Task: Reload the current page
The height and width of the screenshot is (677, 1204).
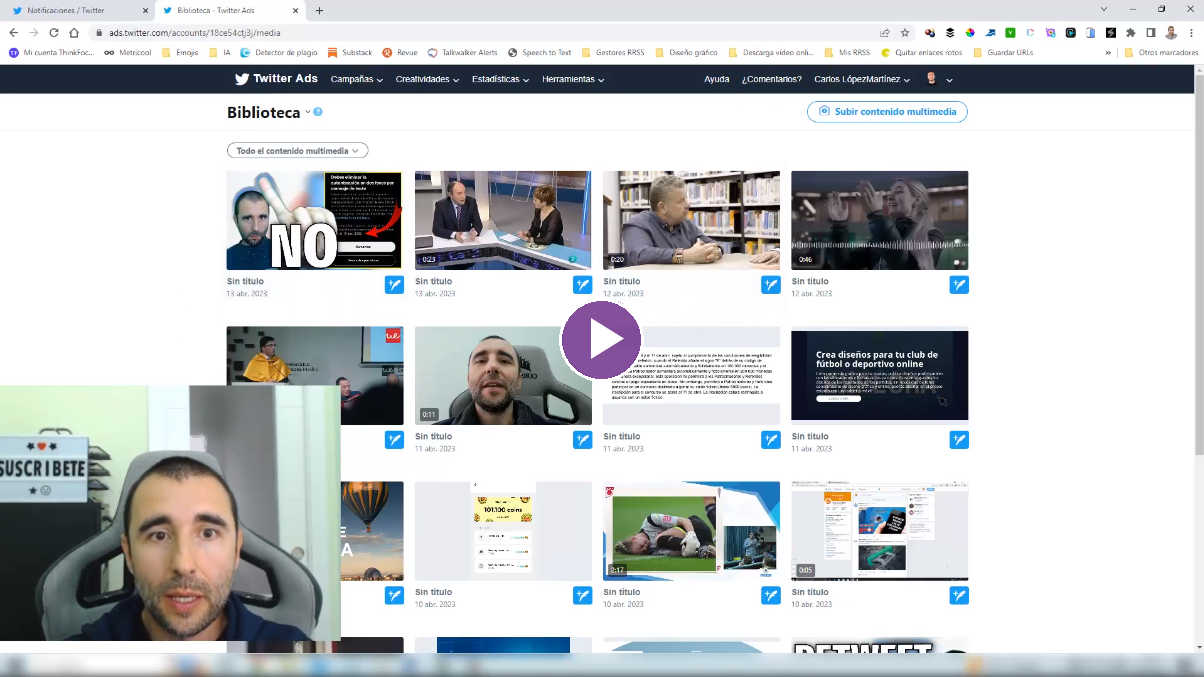Action: click(54, 33)
